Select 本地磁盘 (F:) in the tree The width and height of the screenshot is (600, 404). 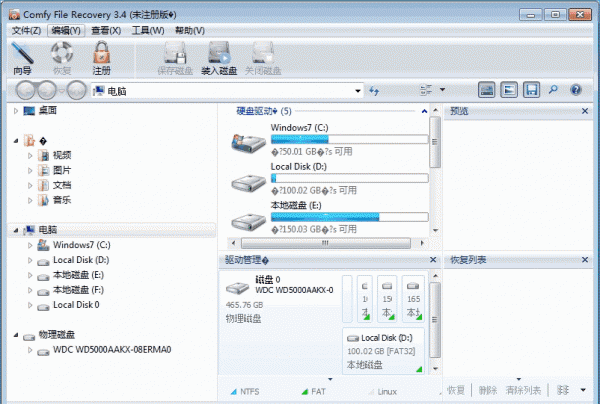point(78,290)
